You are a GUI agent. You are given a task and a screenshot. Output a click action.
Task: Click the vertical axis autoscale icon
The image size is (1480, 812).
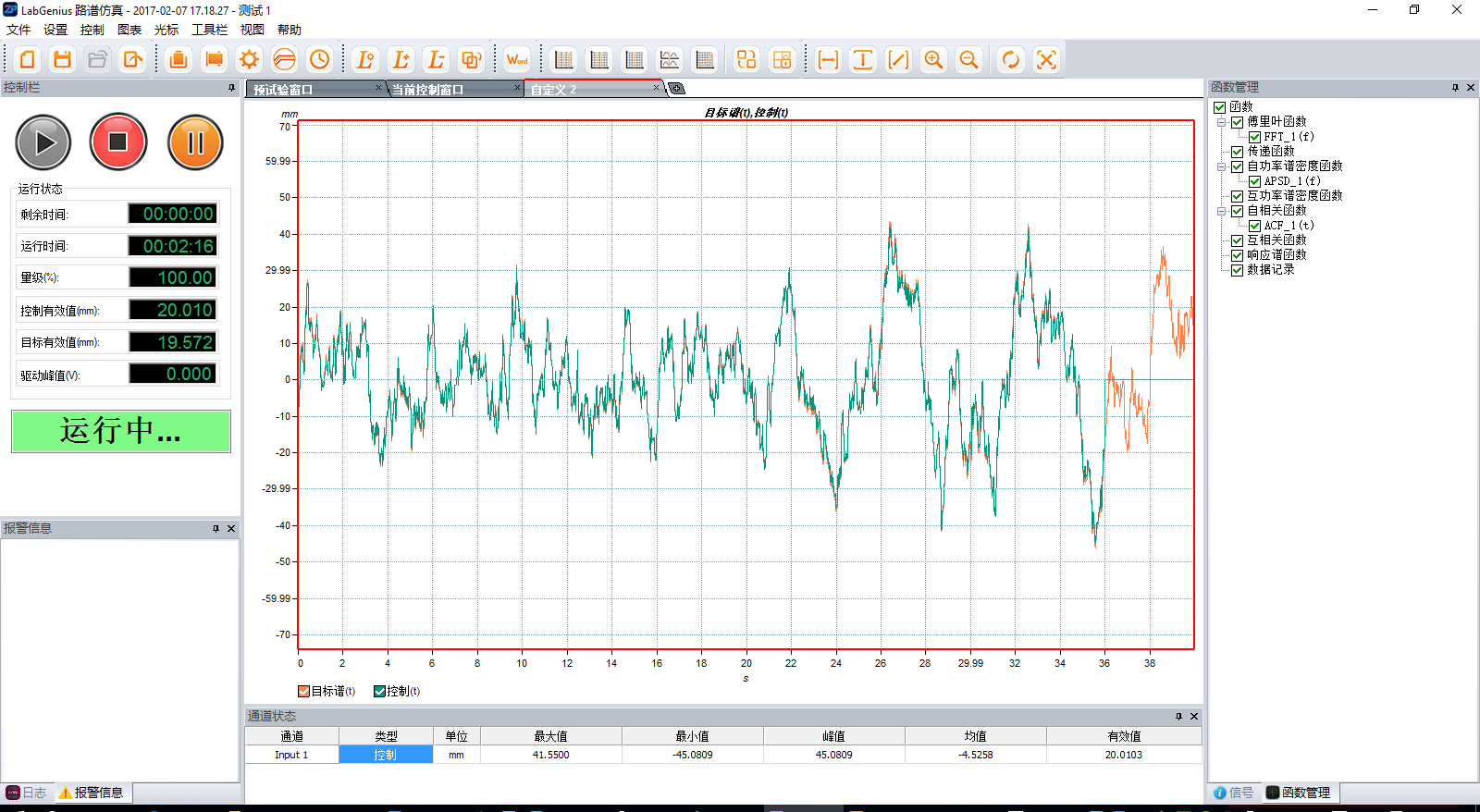[x=863, y=60]
